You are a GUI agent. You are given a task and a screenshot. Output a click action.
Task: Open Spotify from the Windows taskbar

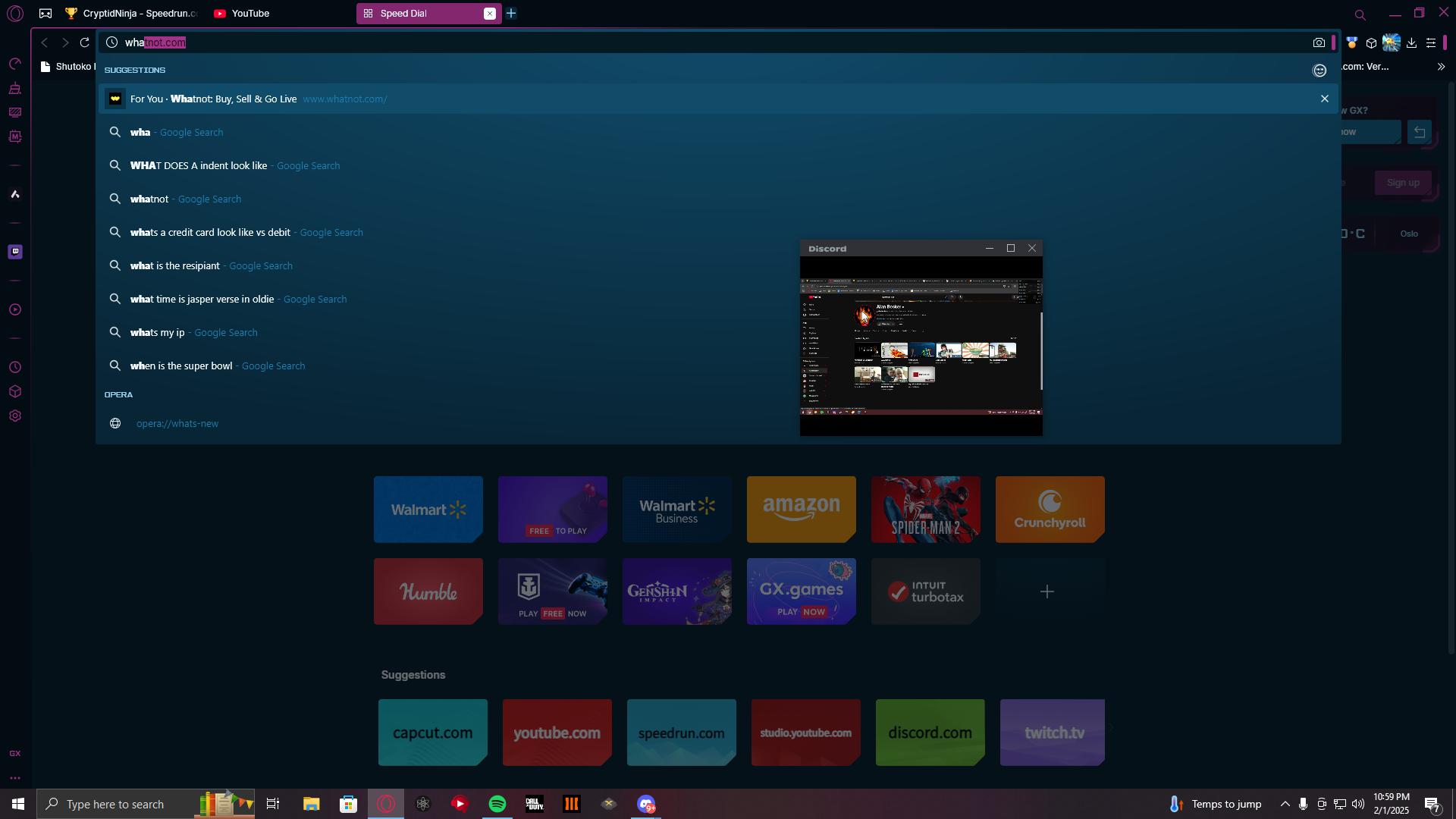coord(497,804)
